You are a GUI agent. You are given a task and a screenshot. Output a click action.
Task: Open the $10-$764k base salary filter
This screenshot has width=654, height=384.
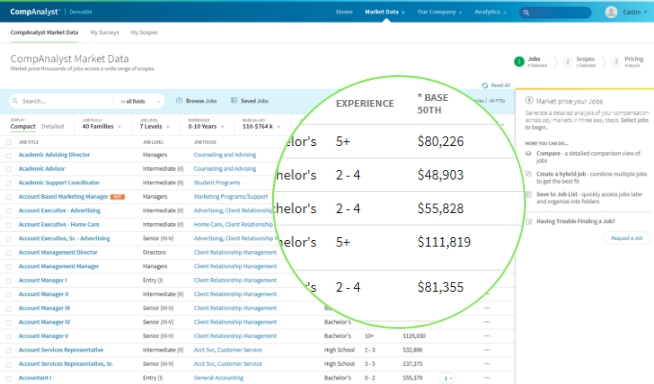(262, 126)
